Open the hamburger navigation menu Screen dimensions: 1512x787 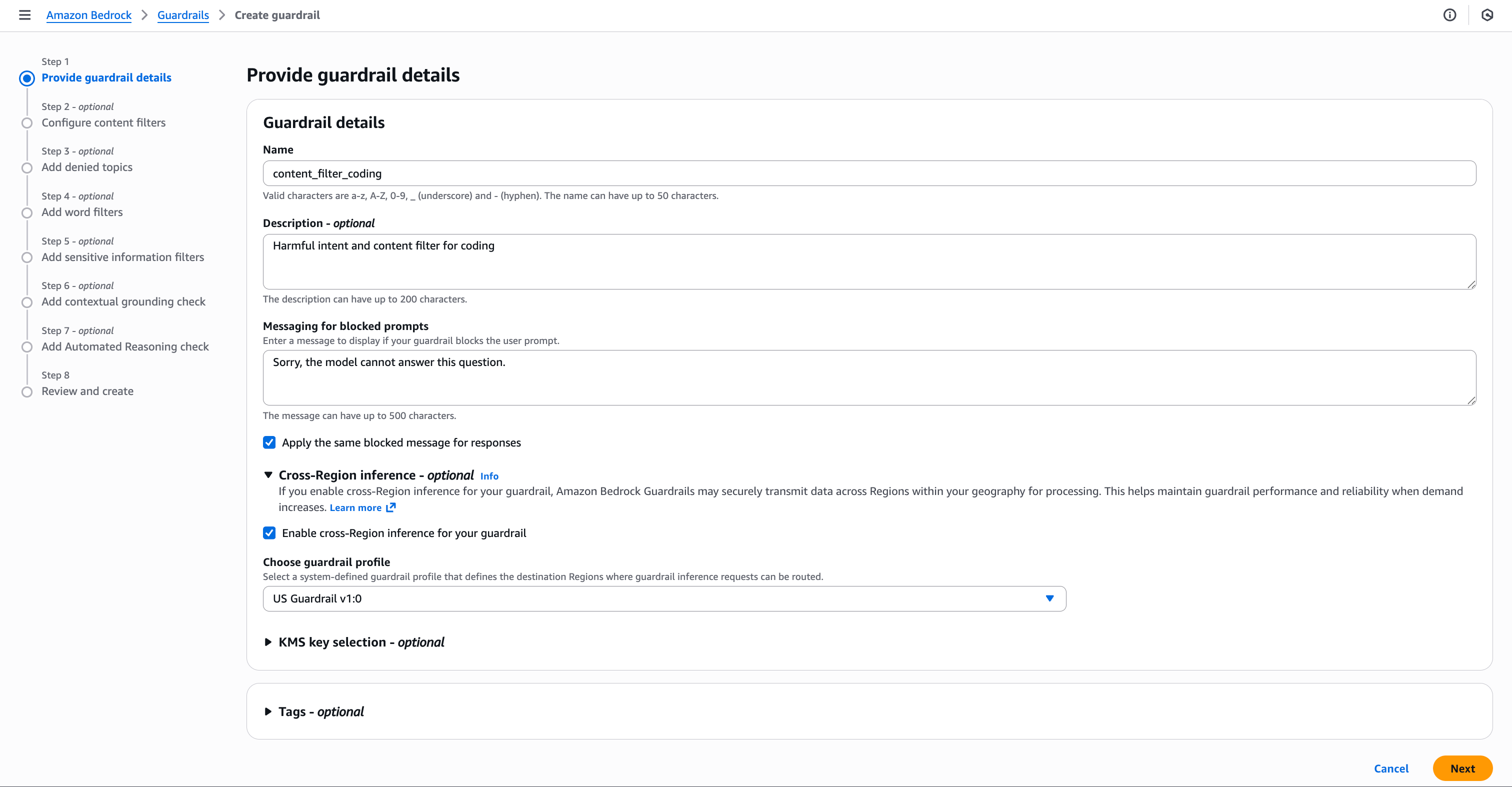tap(24, 15)
